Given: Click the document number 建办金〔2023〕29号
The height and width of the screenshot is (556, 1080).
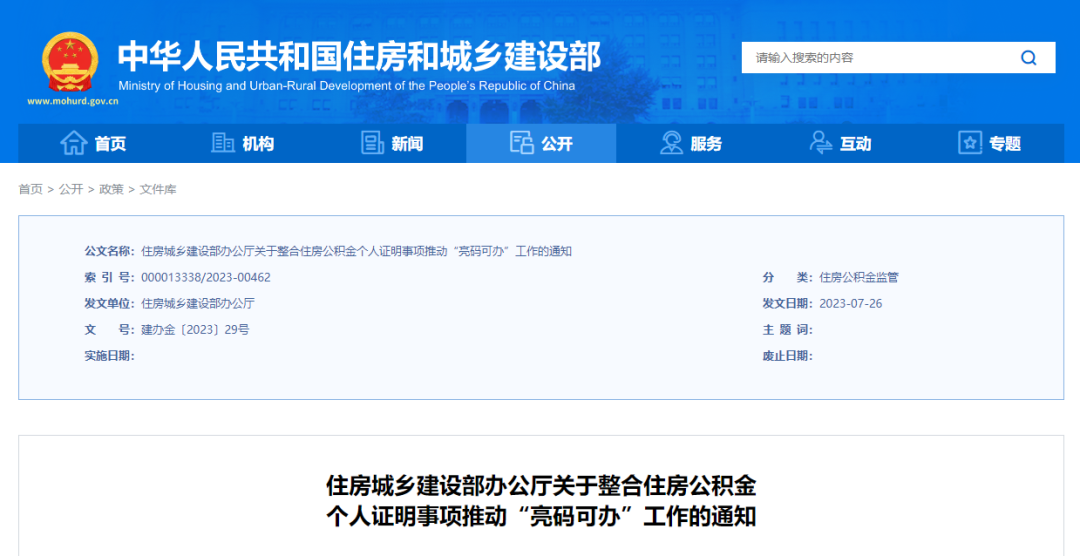Looking at the screenshot, I should (x=195, y=330).
